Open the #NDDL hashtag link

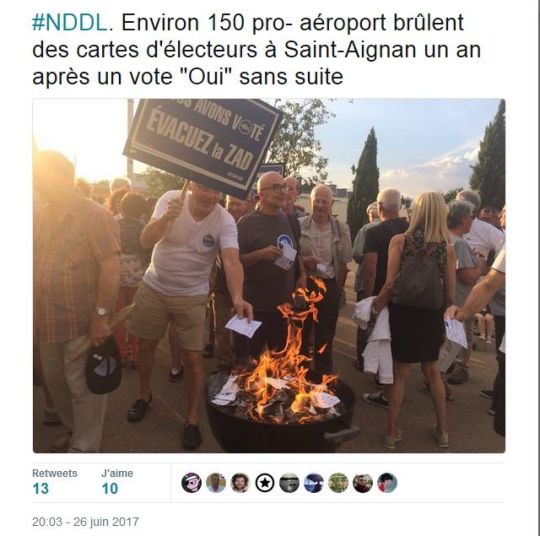(70, 23)
